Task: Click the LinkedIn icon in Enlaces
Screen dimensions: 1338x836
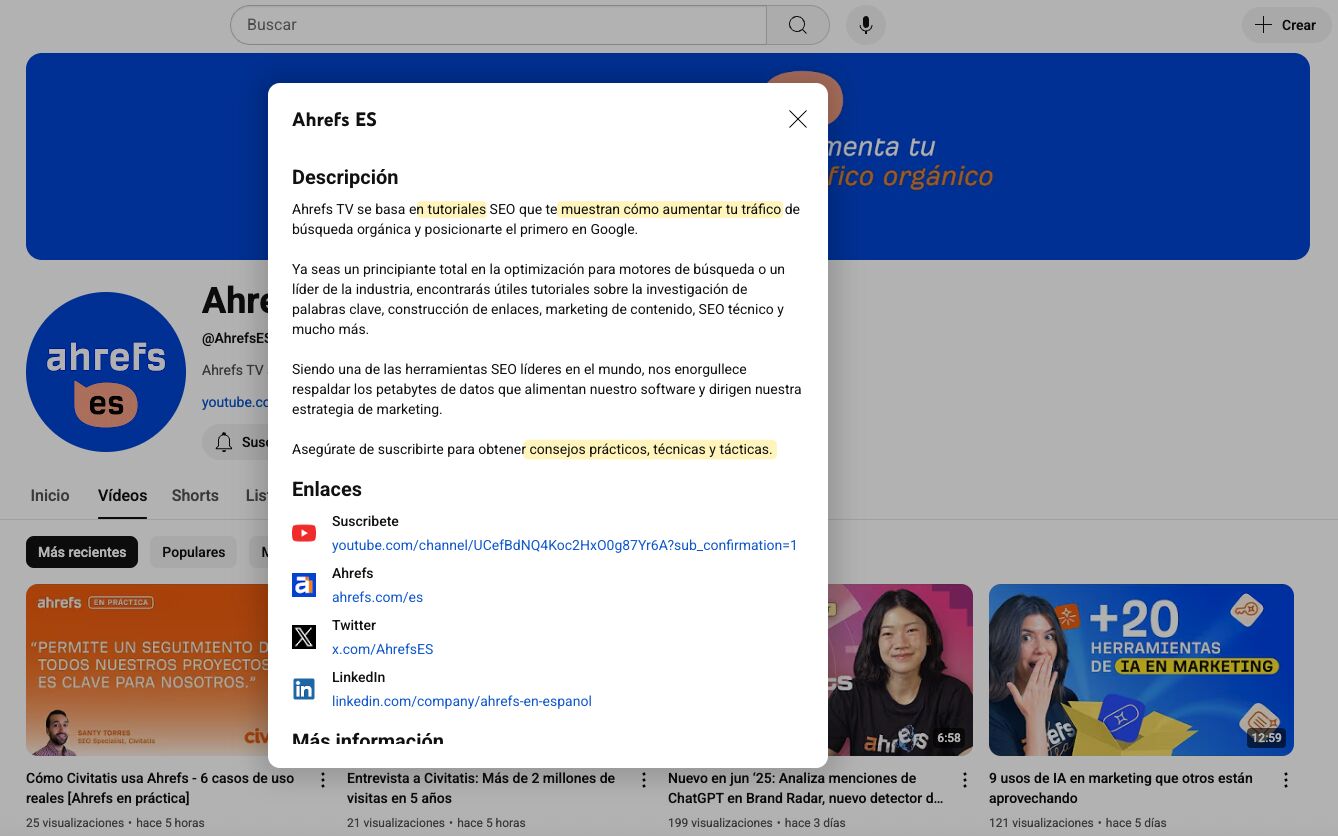Action: 304,689
